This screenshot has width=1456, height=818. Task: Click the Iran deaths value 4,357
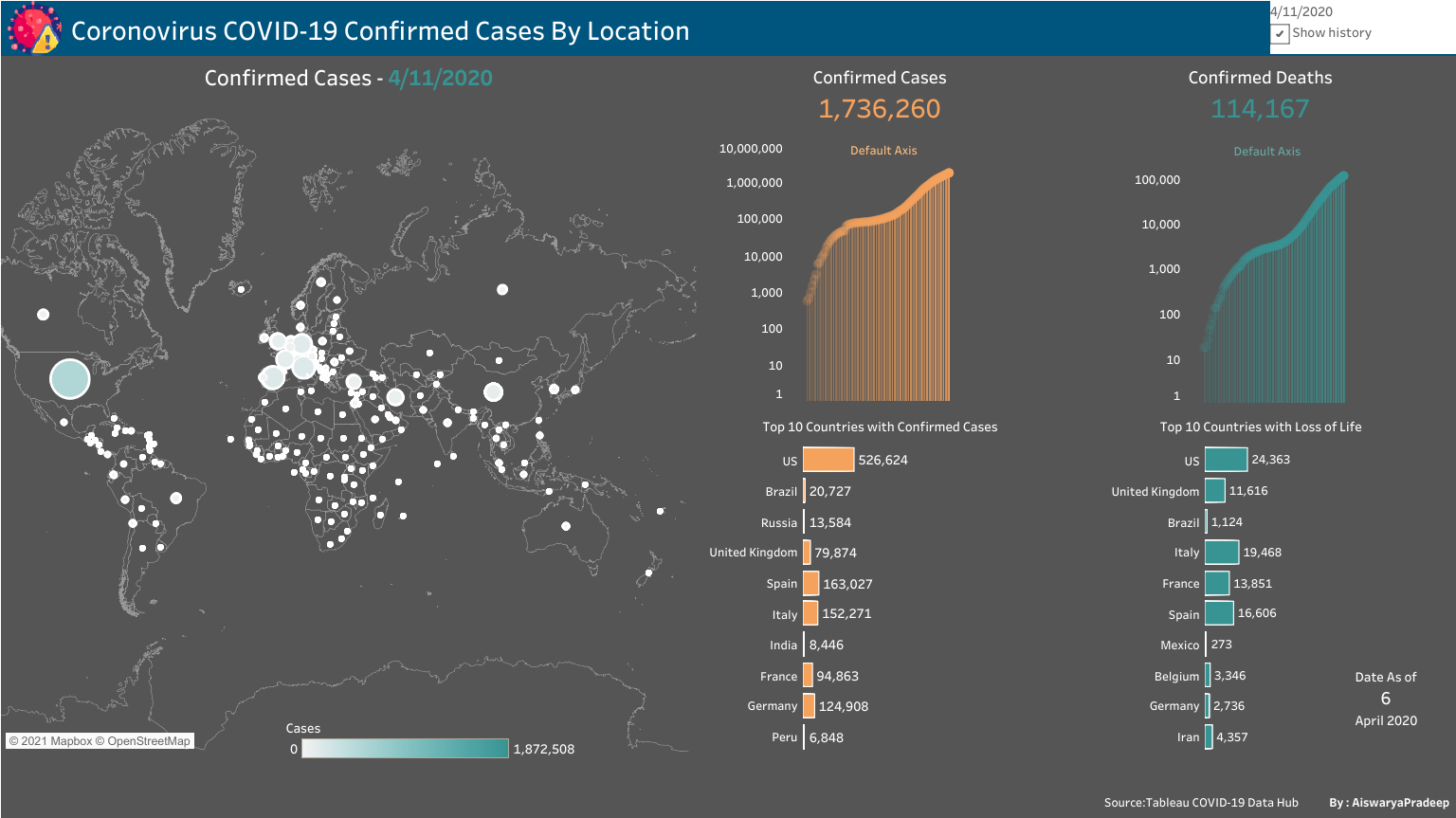1232,736
